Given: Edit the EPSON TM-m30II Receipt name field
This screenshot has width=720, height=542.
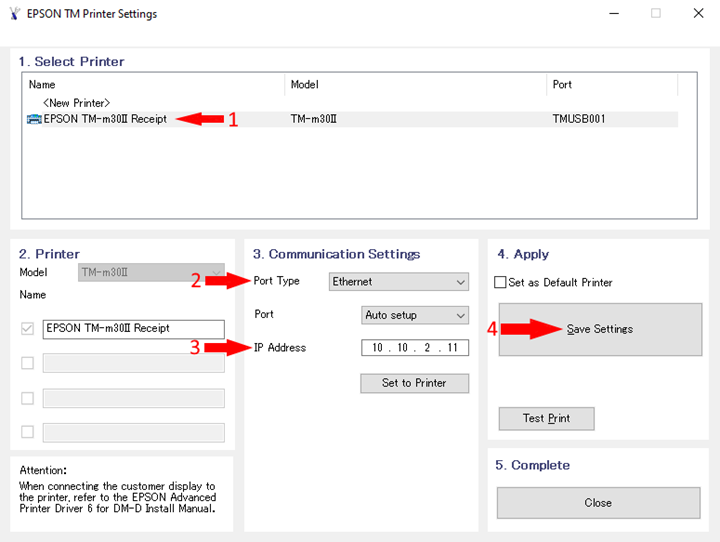Looking at the screenshot, I should pos(133,328).
